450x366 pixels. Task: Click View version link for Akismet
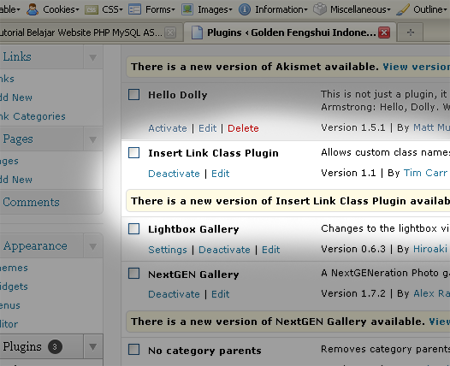(416, 67)
